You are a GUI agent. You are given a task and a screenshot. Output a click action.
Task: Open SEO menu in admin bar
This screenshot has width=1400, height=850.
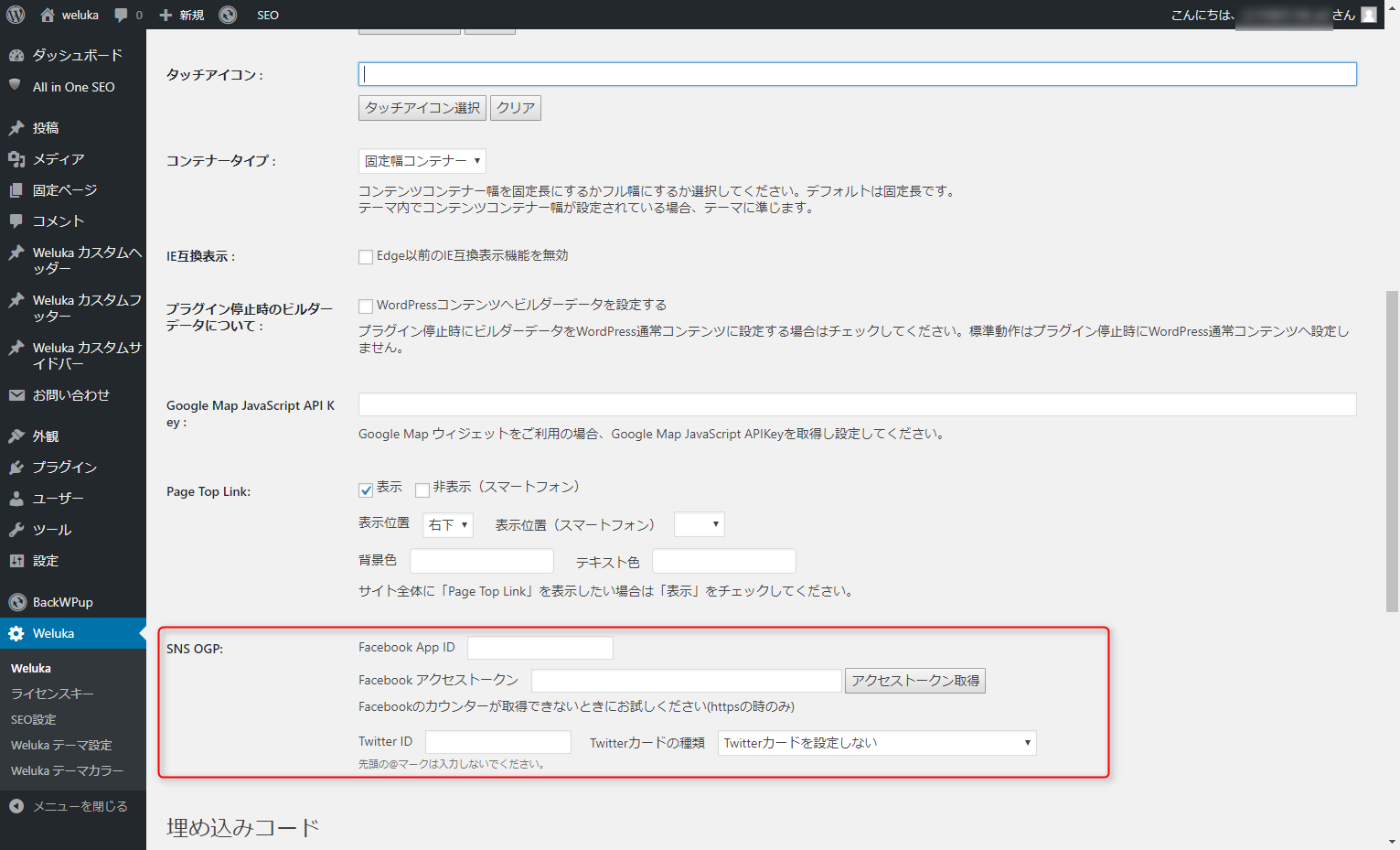point(268,15)
